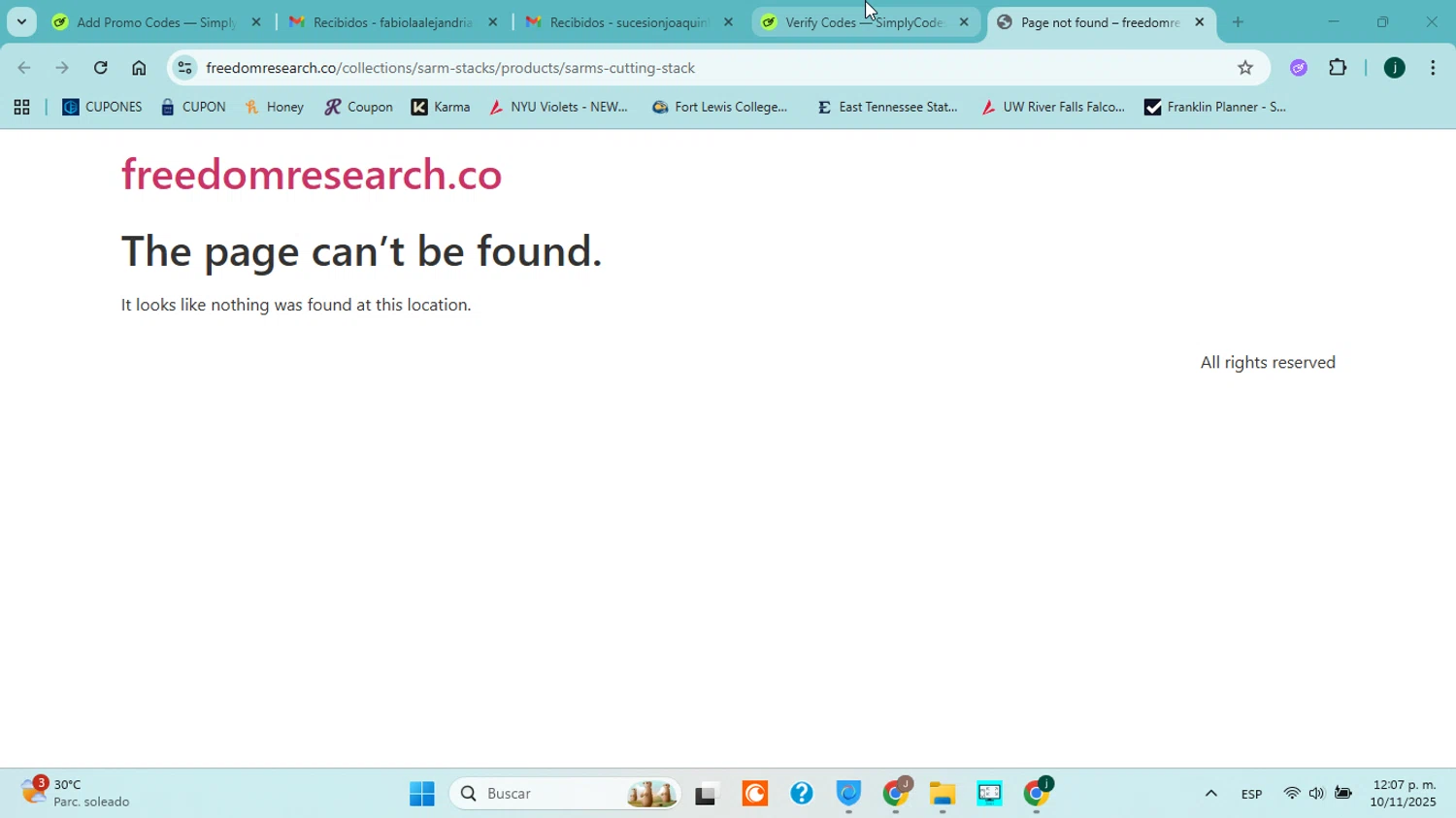Select the Page not found tab
Image resolution: width=1456 pixels, height=818 pixels.
[x=1100, y=21]
